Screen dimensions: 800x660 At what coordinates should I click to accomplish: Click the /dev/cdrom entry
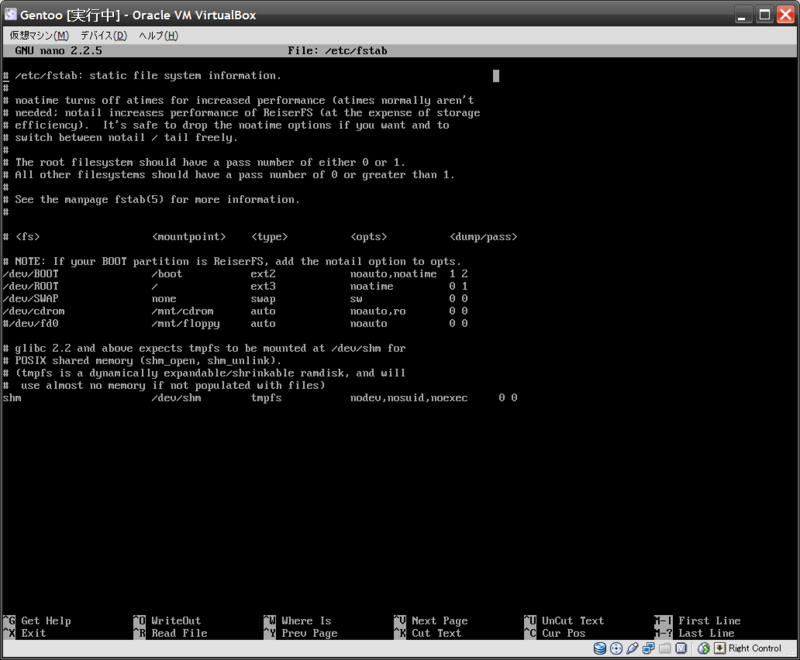point(34,311)
